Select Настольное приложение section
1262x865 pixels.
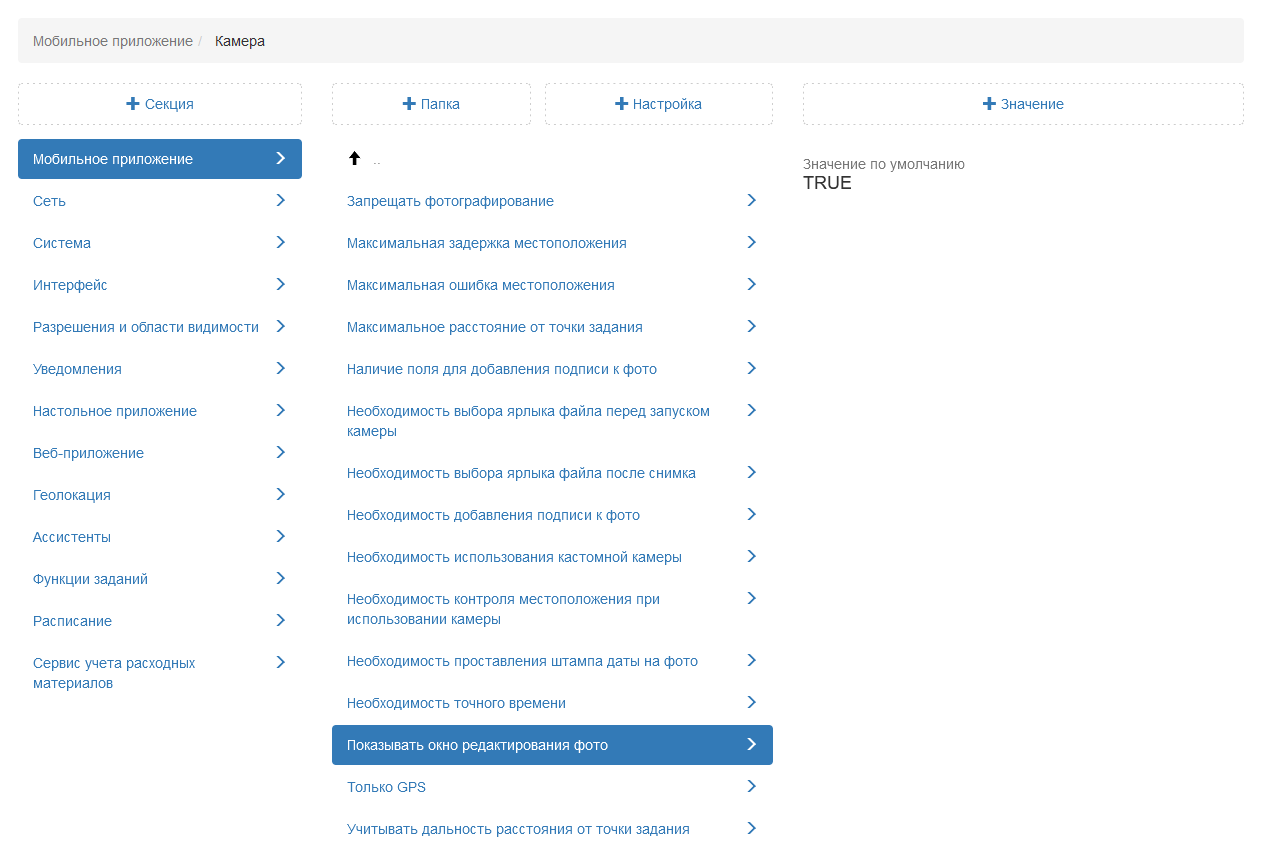point(160,411)
